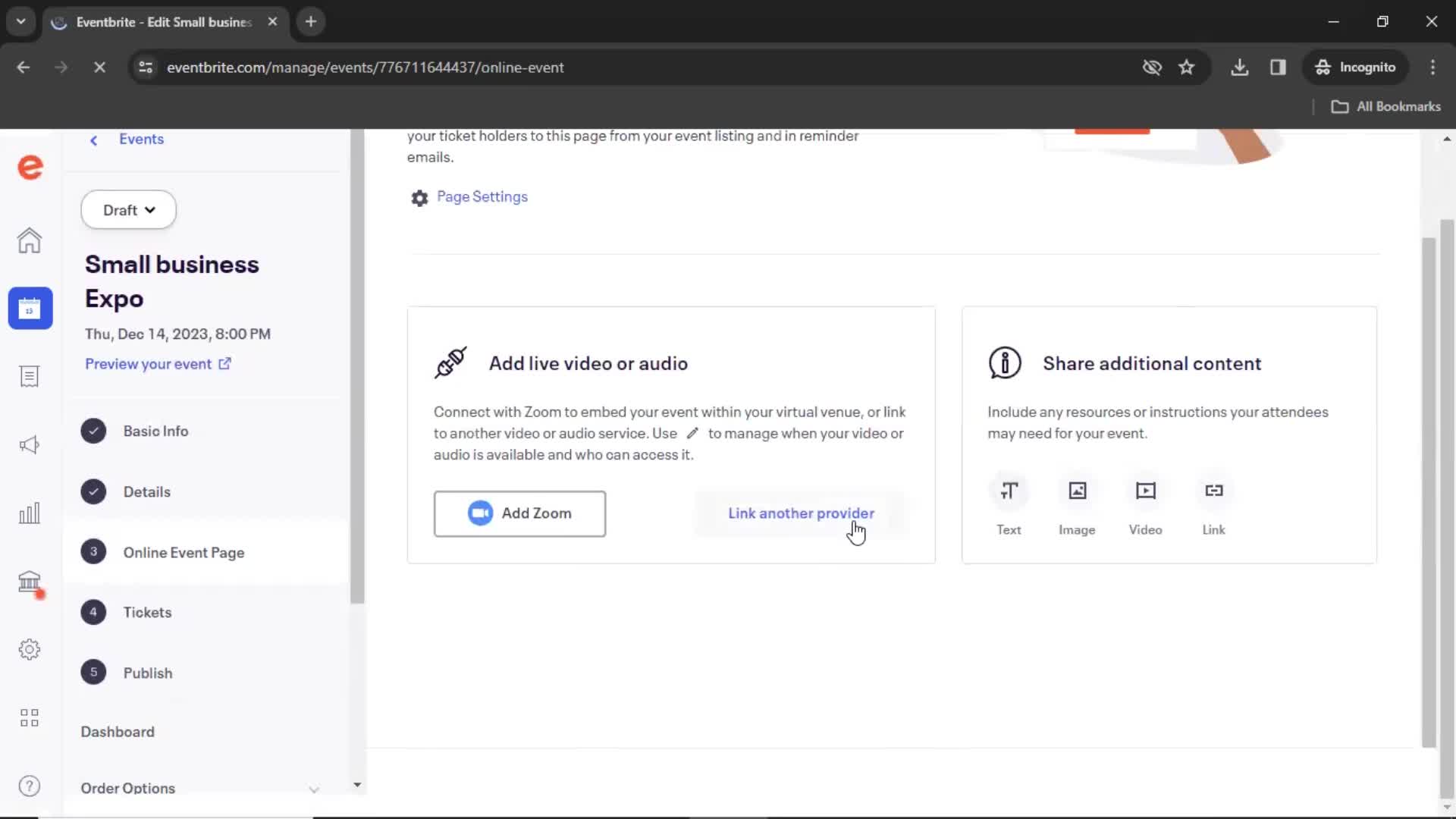Click the sidebar scroll down arrow
This screenshot has height=819, width=1456.
[357, 785]
